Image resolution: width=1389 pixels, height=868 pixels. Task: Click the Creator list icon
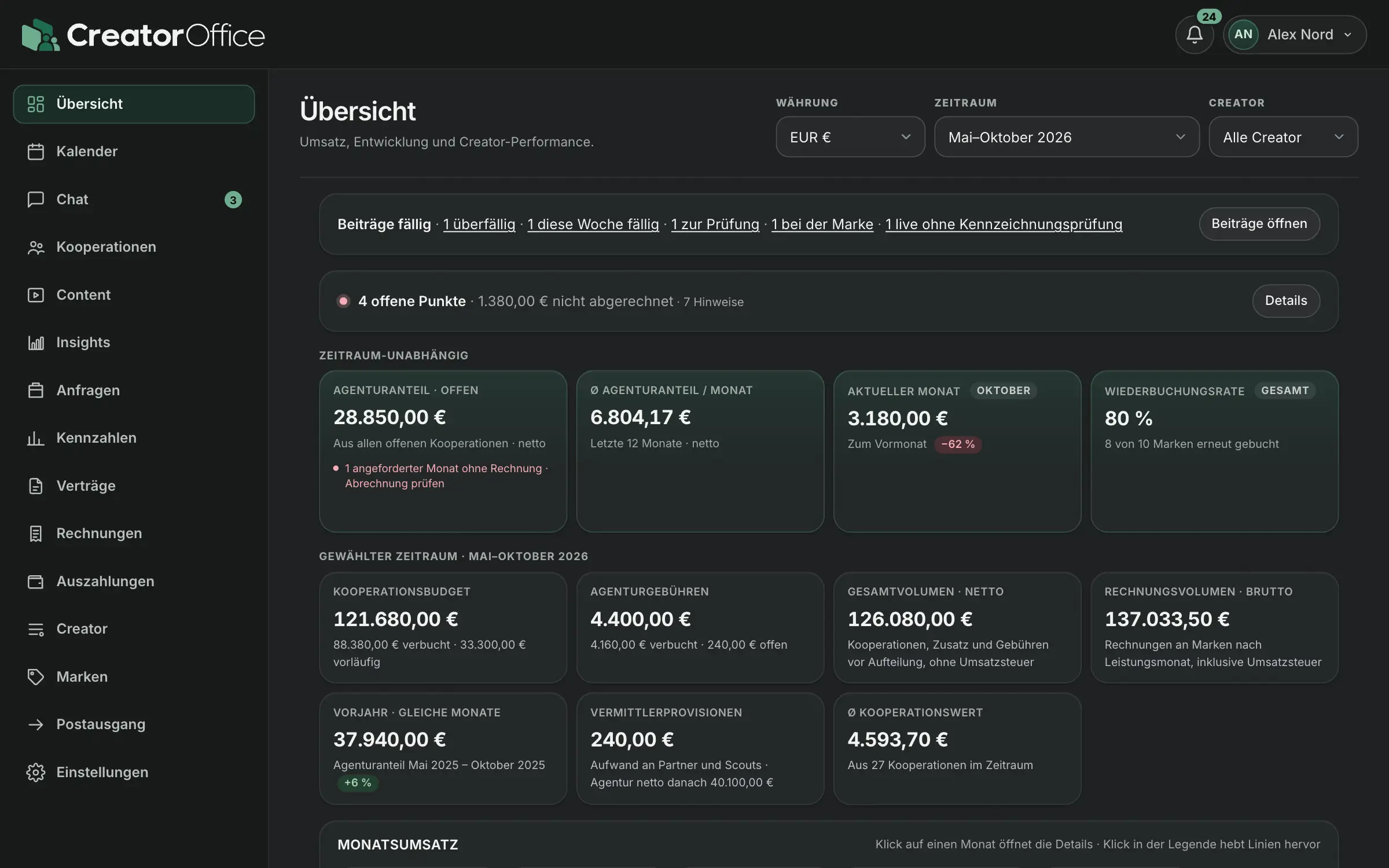pos(36,629)
